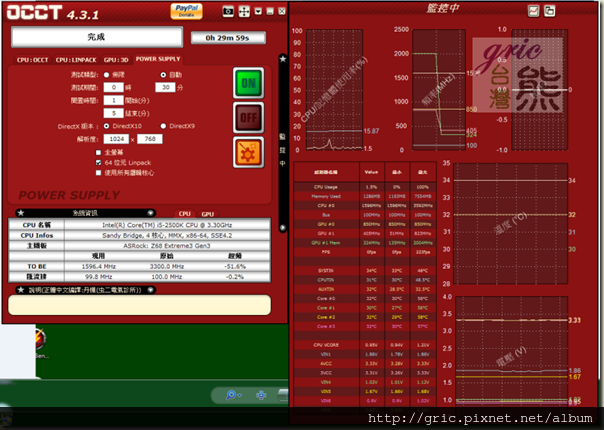Click the Sandy Bridge CPU Infos cell

pos(167,235)
